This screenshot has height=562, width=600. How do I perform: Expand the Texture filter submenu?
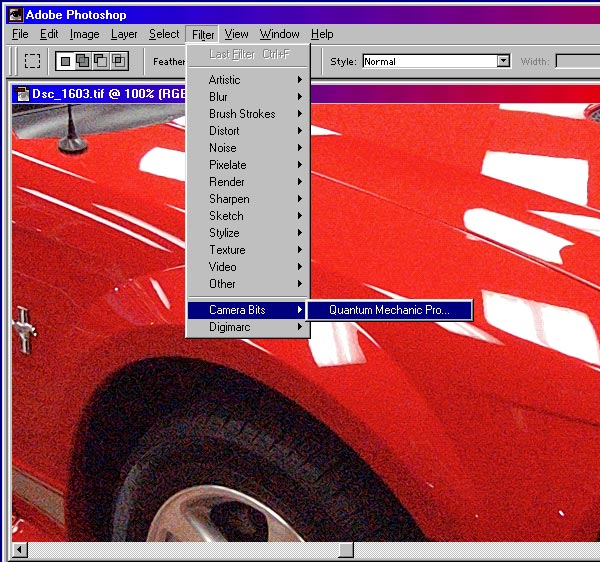(248, 250)
